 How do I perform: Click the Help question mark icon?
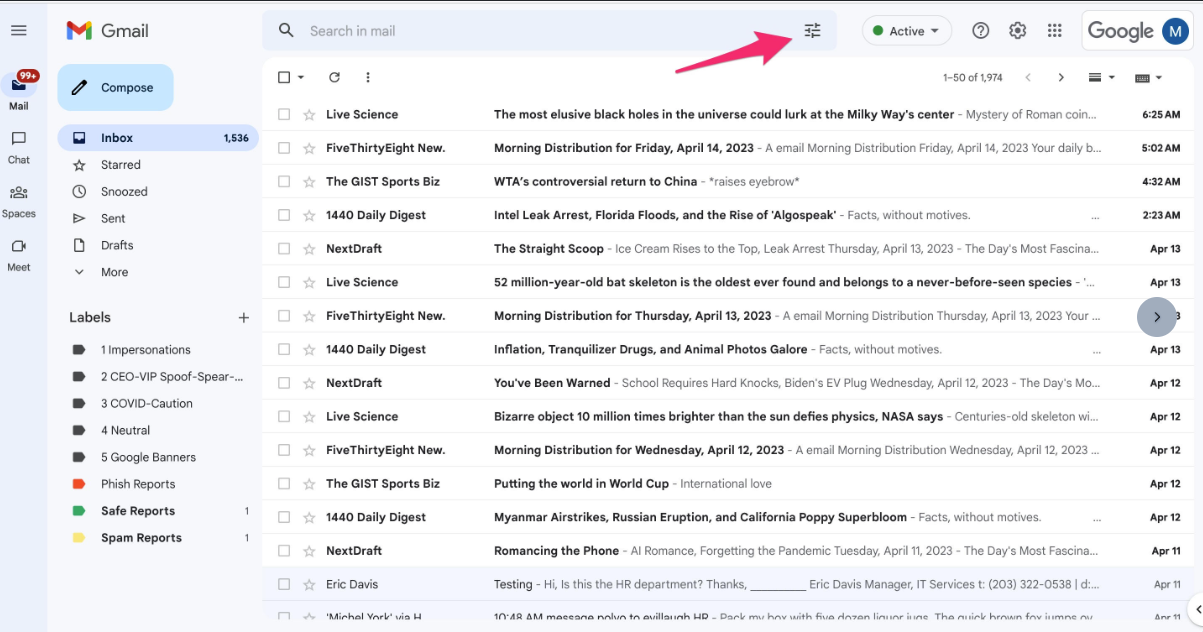980,31
